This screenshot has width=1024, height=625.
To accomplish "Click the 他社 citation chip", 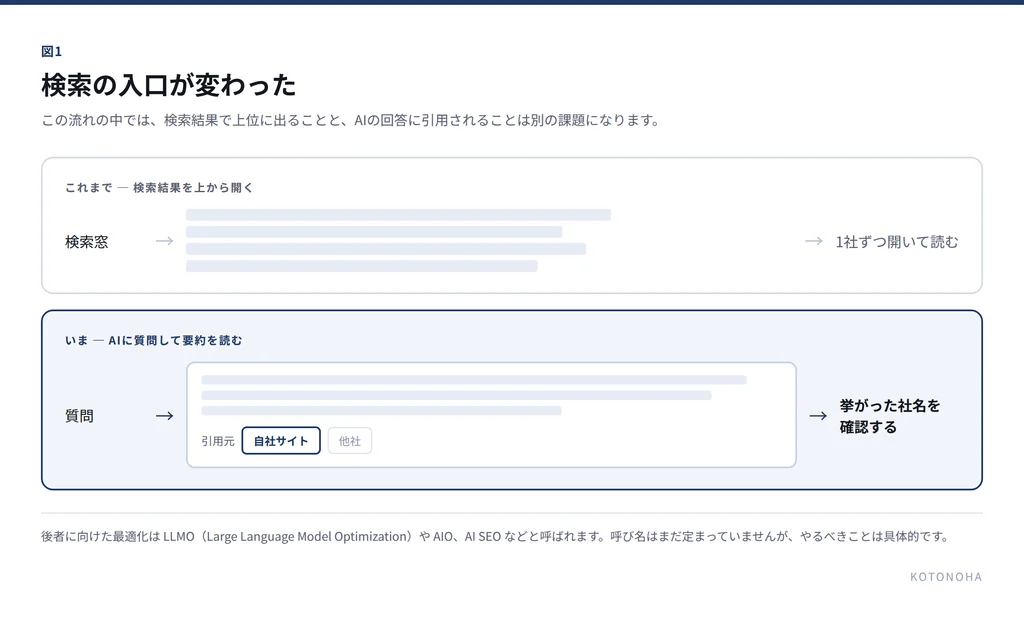I will pyautogui.click(x=349, y=441).
